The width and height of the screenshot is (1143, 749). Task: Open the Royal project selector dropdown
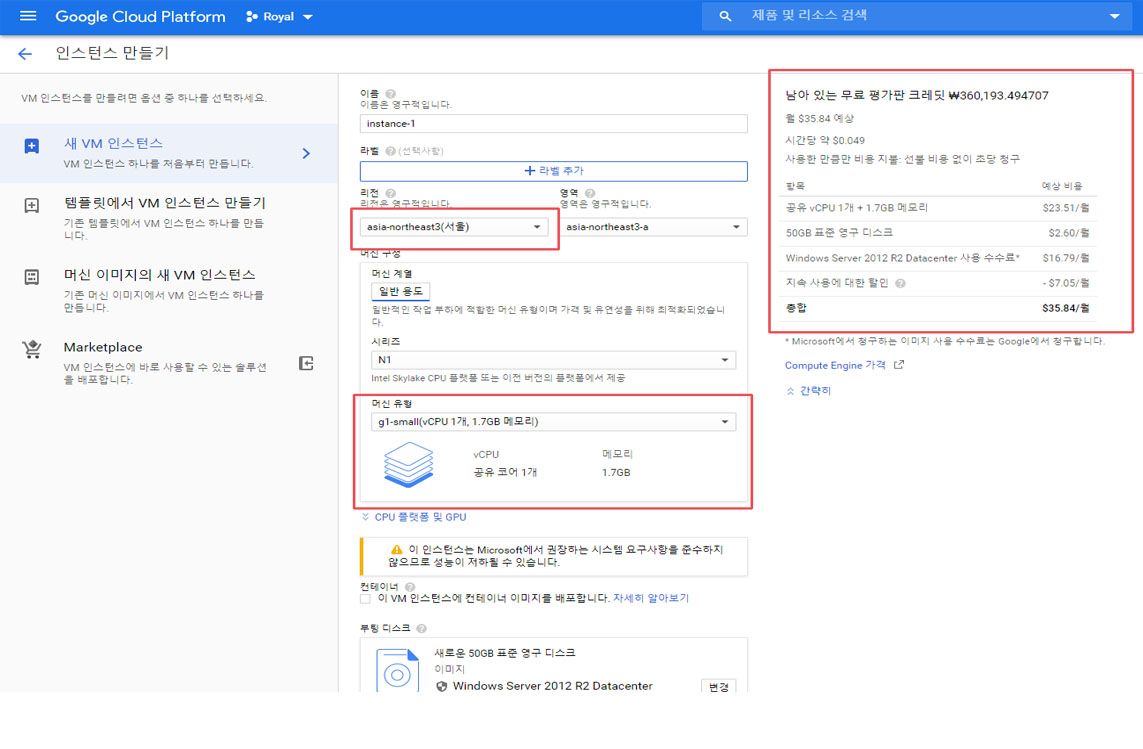tap(280, 16)
